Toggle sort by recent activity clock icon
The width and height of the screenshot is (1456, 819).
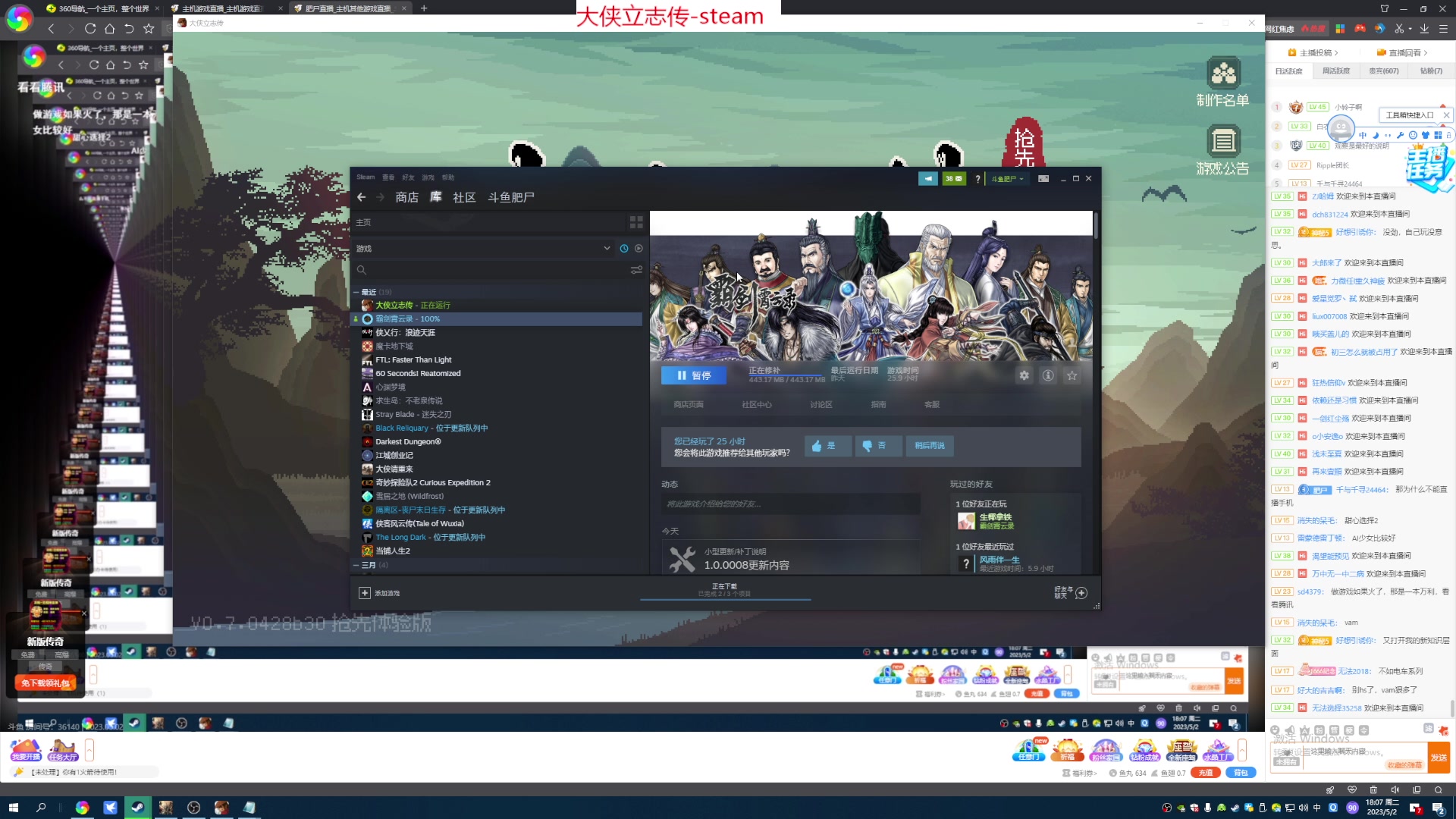click(624, 249)
